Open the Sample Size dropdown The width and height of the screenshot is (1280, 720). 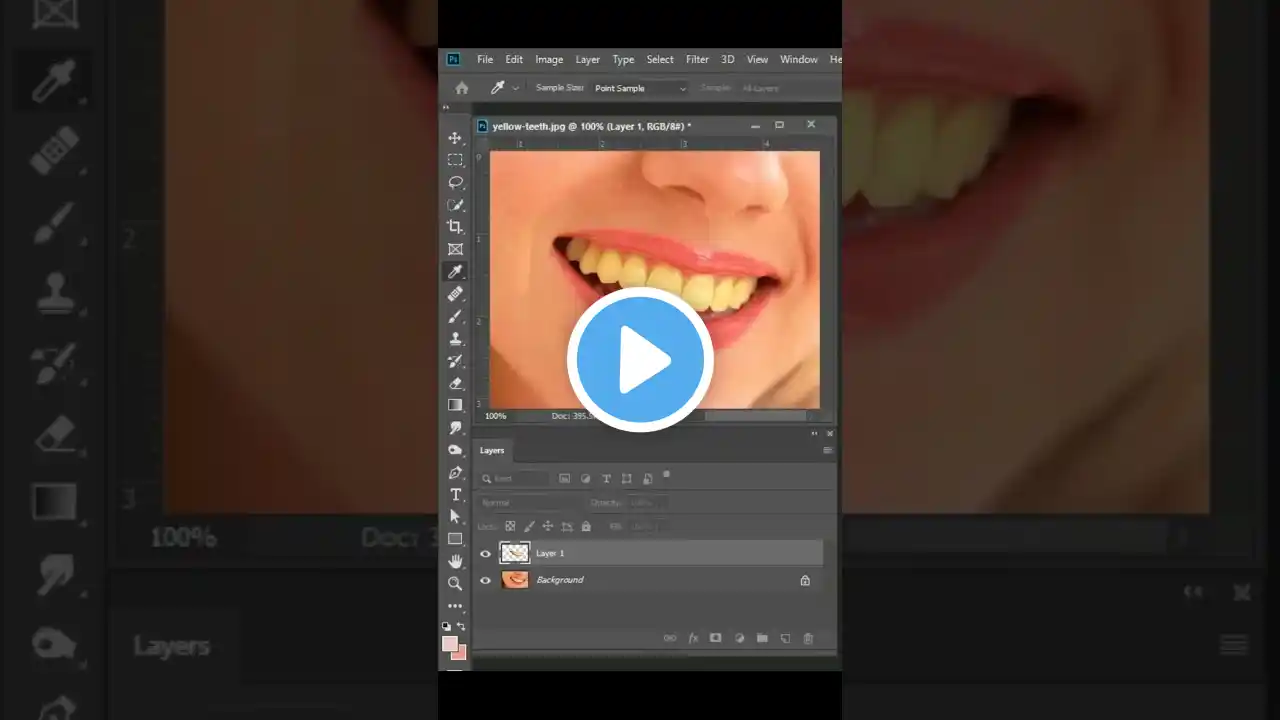(640, 88)
